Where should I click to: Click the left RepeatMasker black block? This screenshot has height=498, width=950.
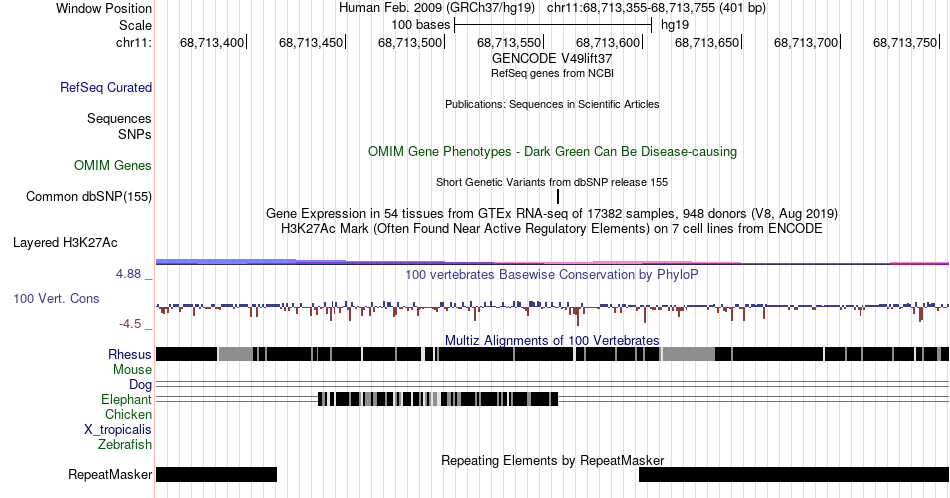(216, 474)
